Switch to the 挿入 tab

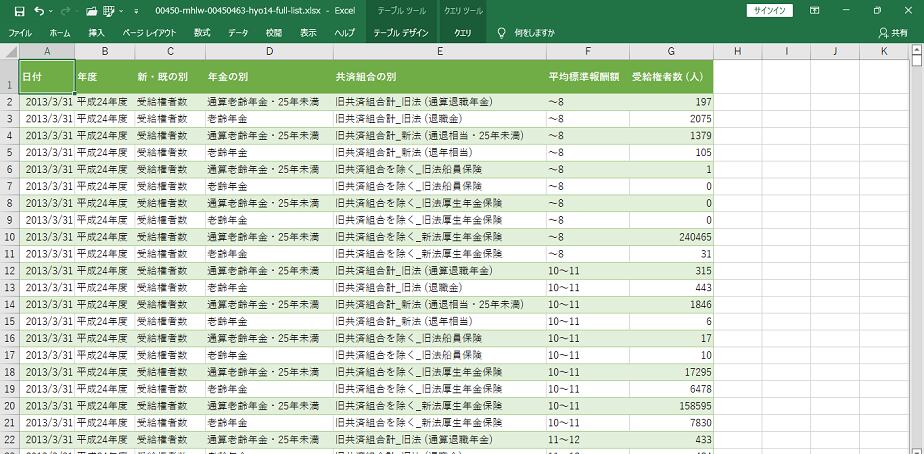96,33
